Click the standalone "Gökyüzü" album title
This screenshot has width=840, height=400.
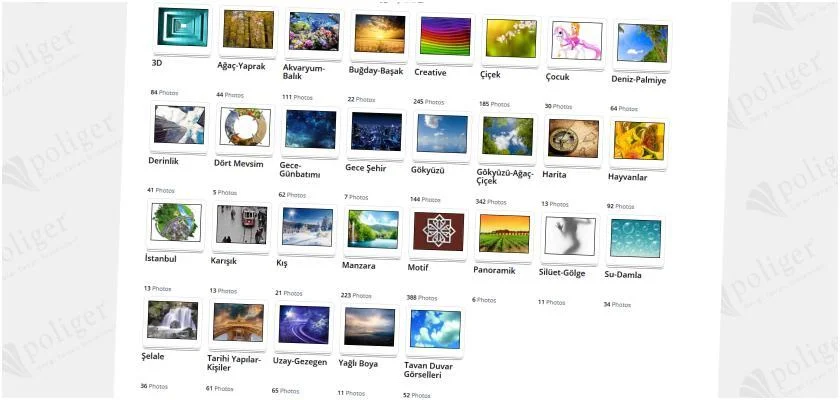[x=428, y=171]
